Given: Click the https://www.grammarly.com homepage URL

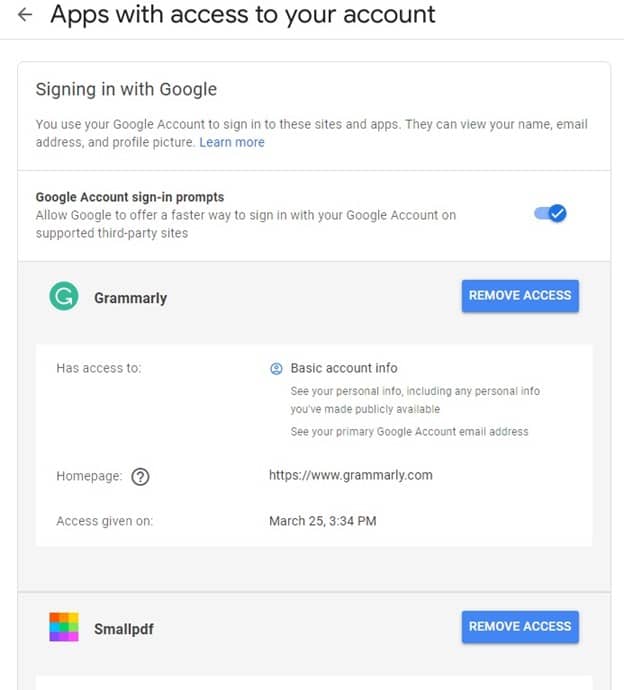Looking at the screenshot, I should pos(351,475).
